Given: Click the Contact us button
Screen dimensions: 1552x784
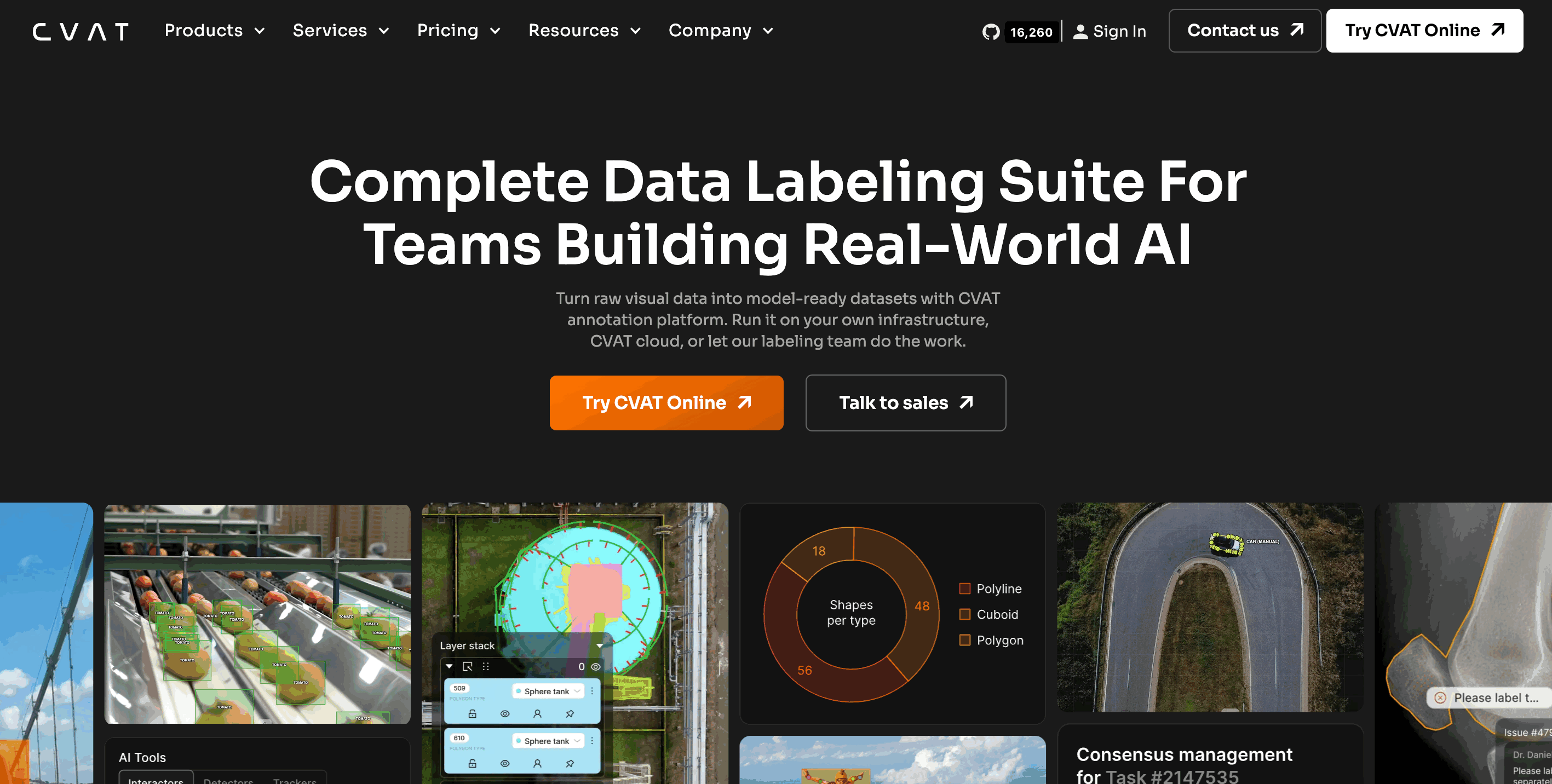Looking at the screenshot, I should tap(1245, 31).
